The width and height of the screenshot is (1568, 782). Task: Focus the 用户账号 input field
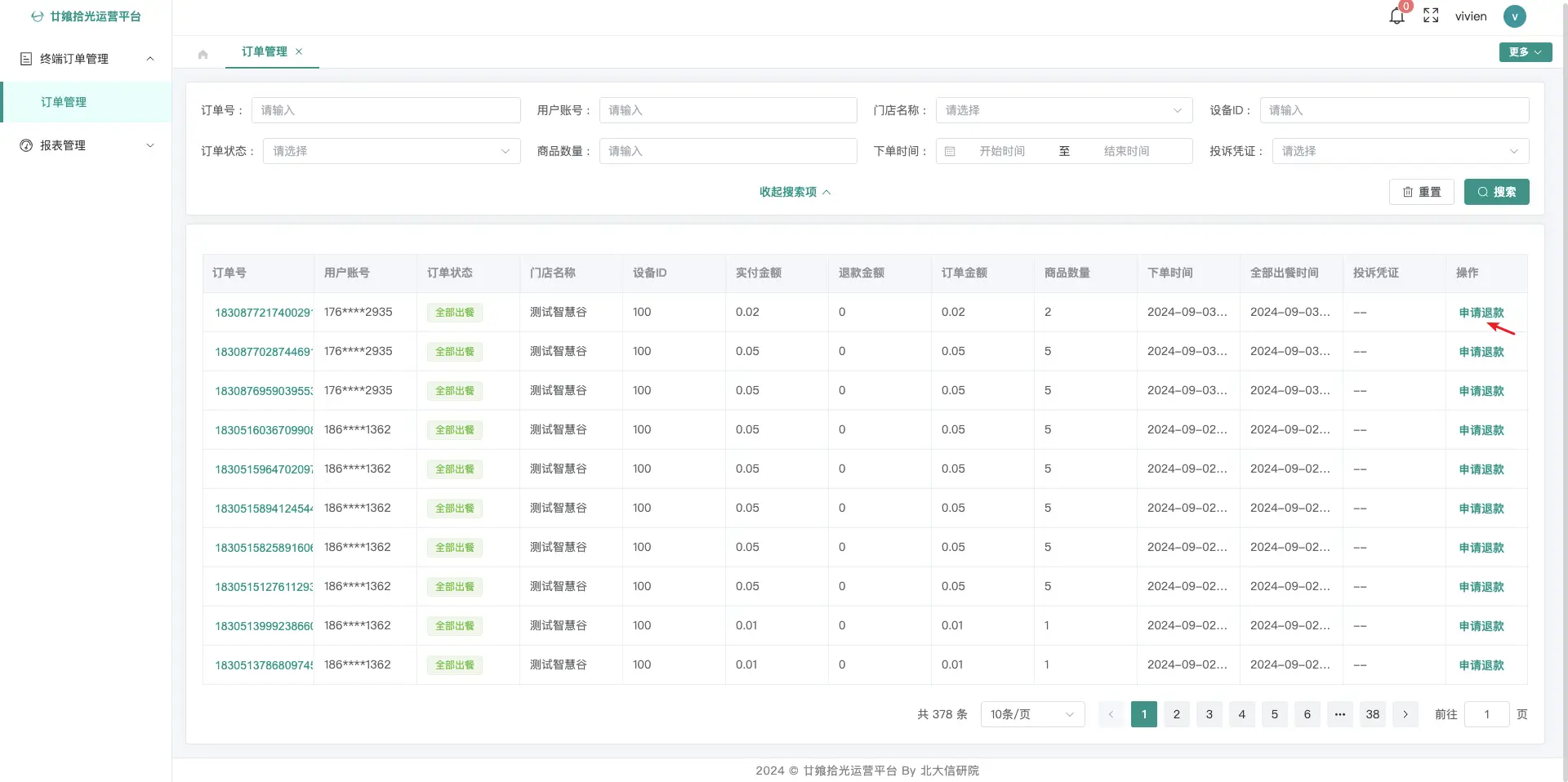point(728,110)
